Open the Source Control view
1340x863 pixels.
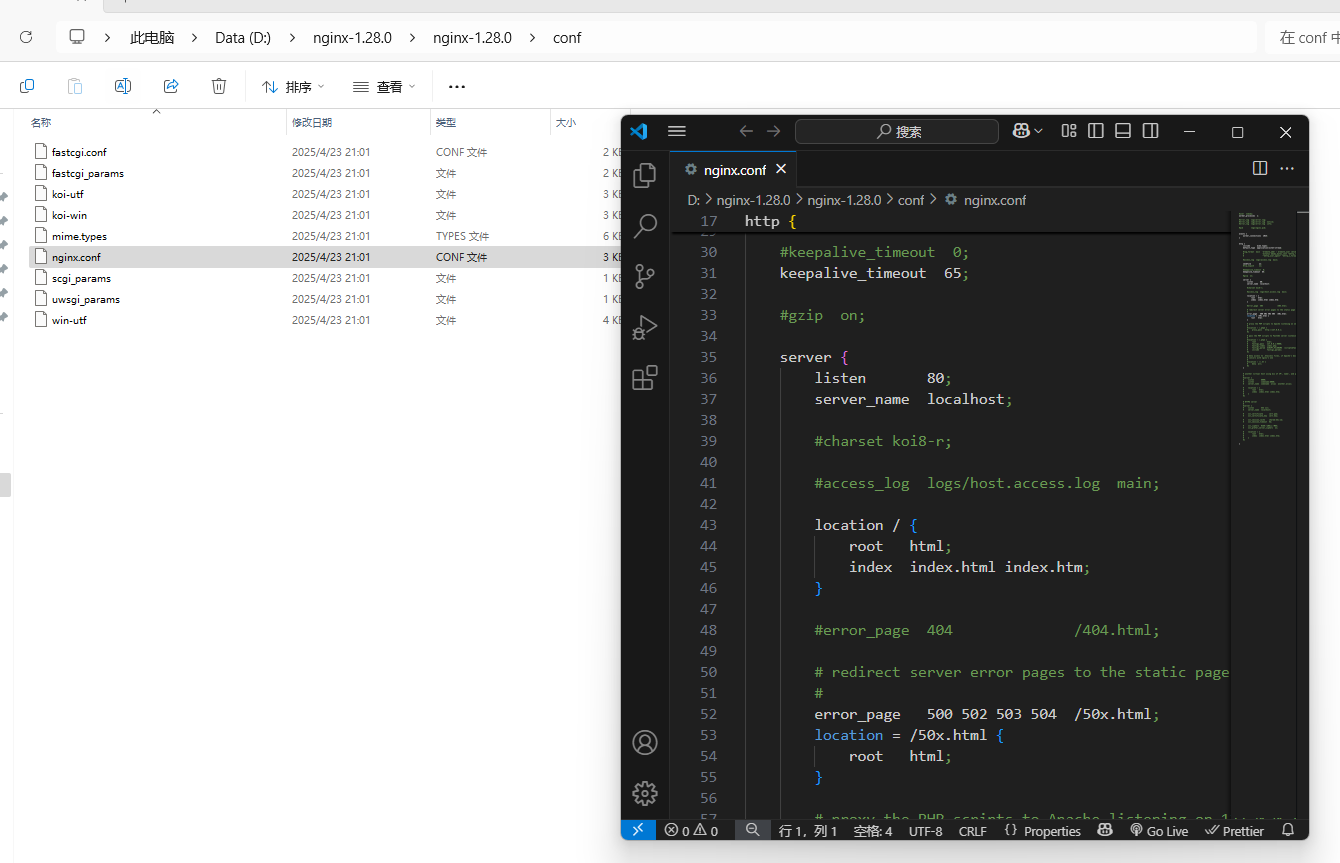[x=645, y=277]
